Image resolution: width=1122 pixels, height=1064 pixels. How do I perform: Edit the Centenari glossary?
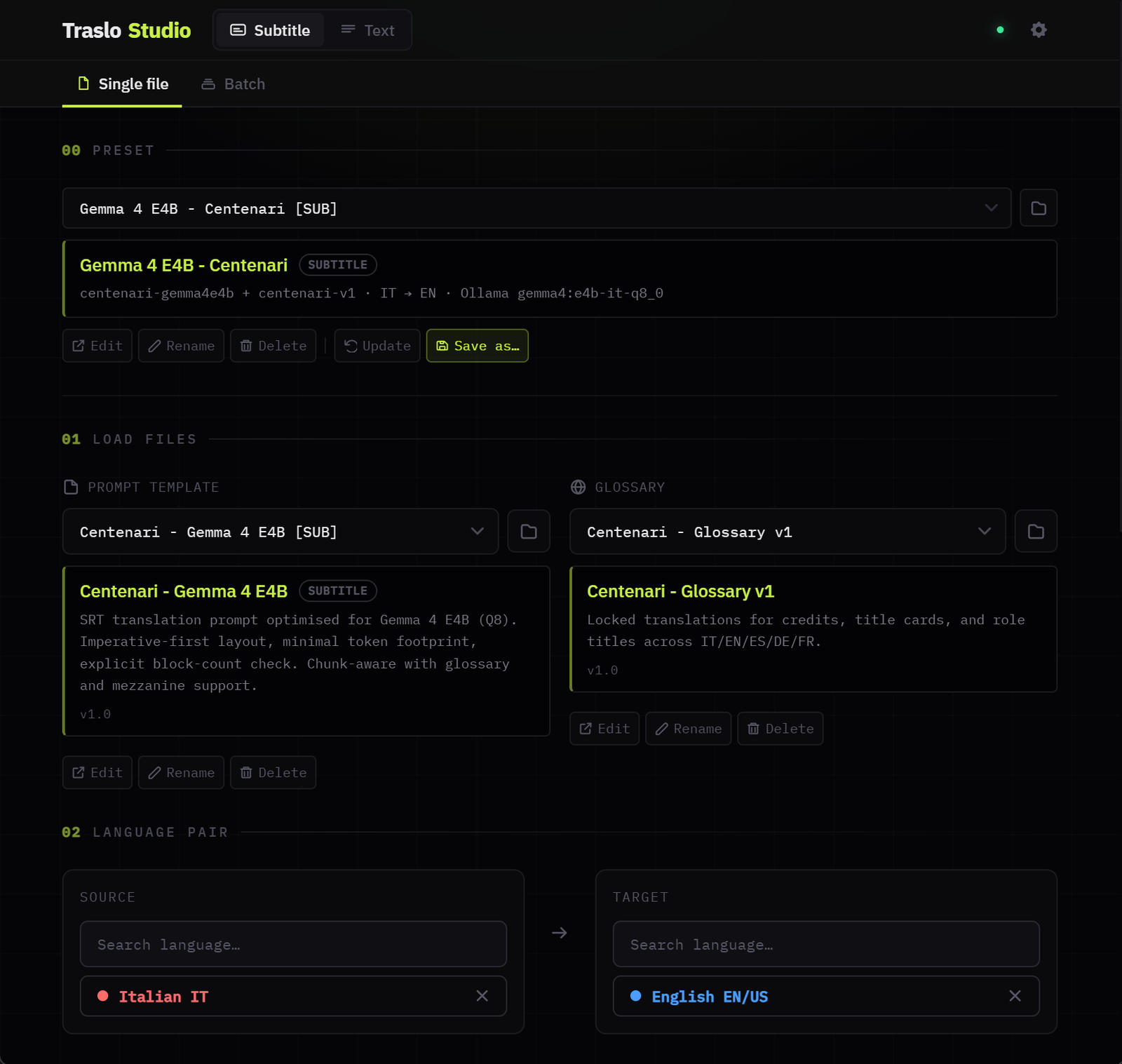[x=604, y=729]
